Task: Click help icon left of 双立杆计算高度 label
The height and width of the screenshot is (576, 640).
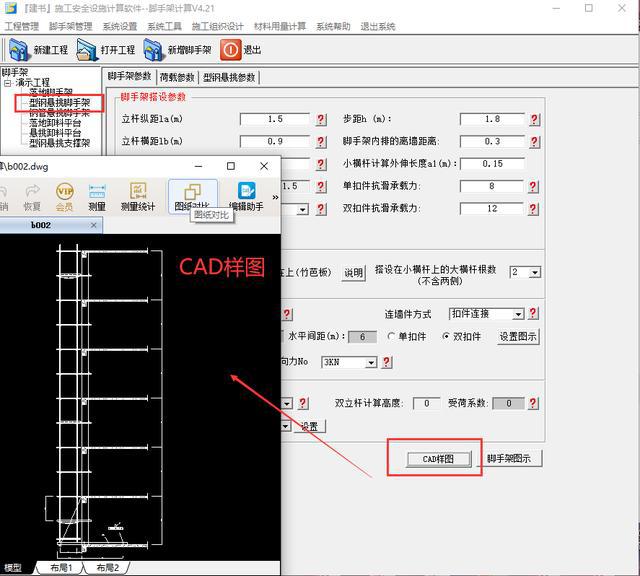Action: tap(302, 403)
